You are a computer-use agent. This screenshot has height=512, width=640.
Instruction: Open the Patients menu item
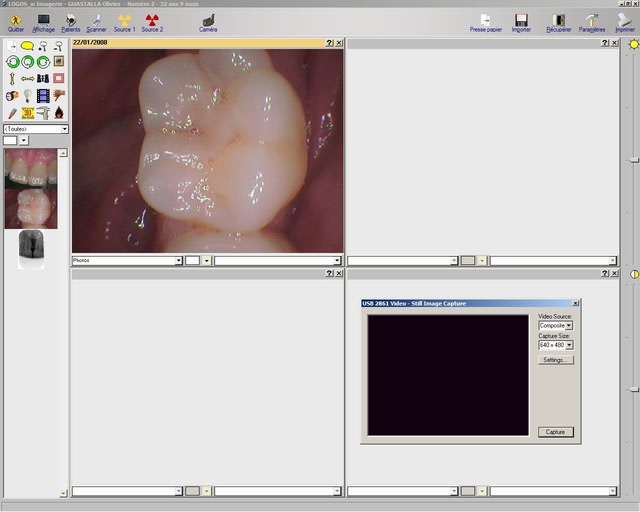[x=70, y=20]
